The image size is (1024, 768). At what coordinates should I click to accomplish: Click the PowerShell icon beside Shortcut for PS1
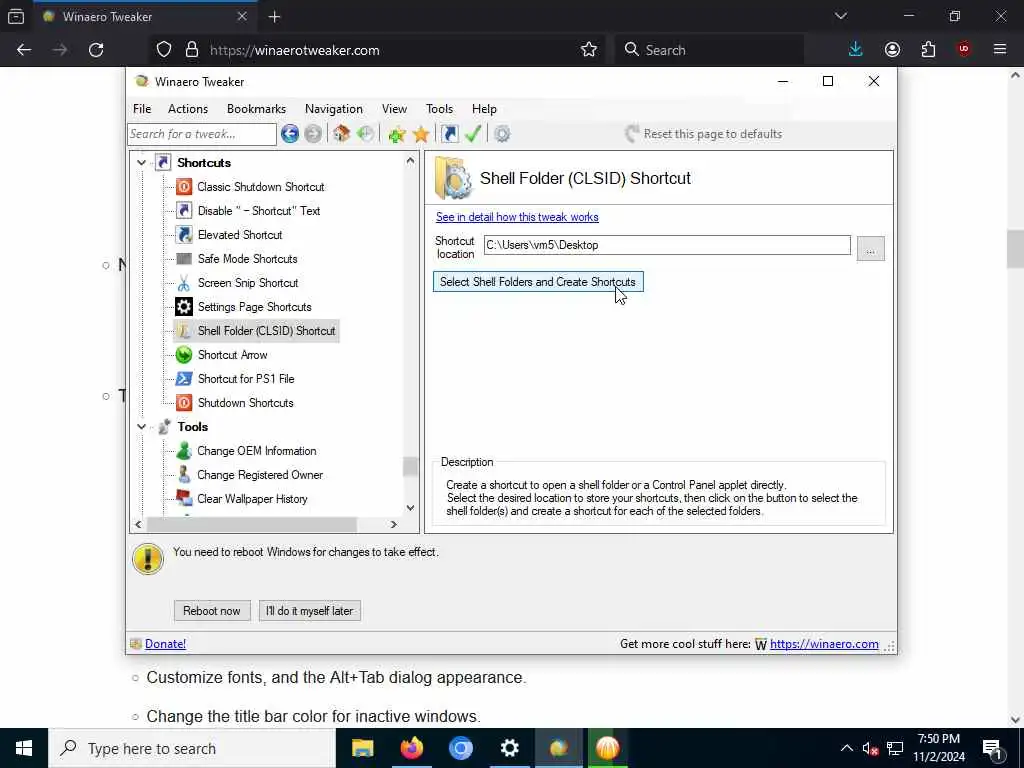coord(184,379)
